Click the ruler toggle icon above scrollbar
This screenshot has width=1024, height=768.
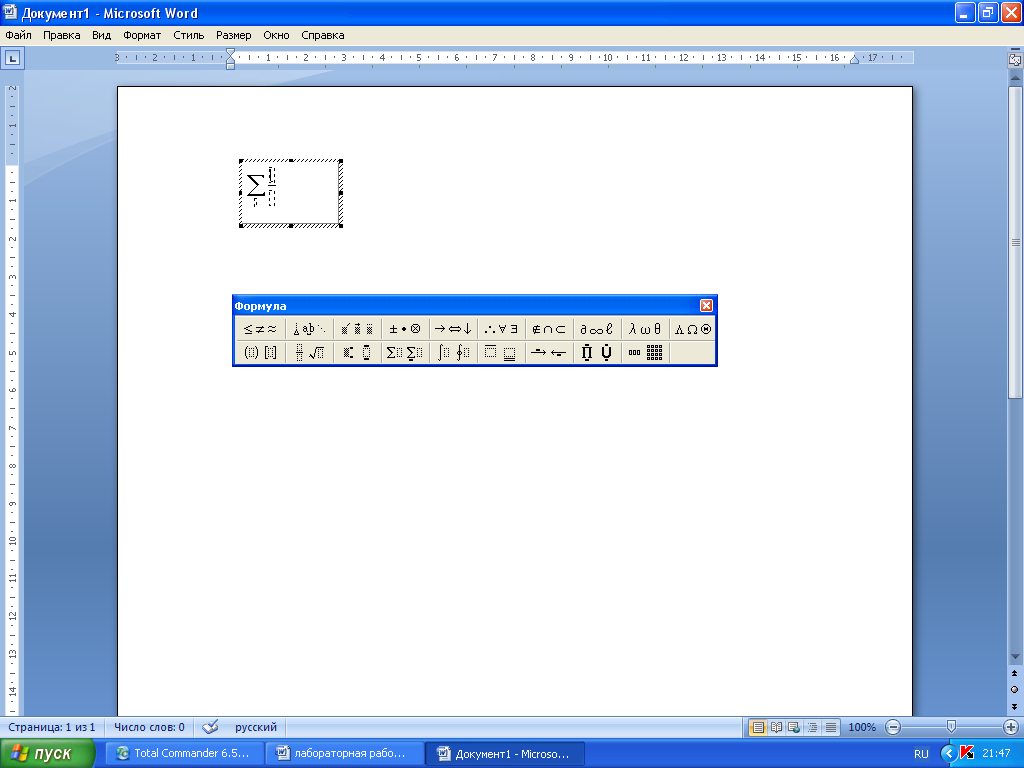pyautogui.click(x=1015, y=59)
